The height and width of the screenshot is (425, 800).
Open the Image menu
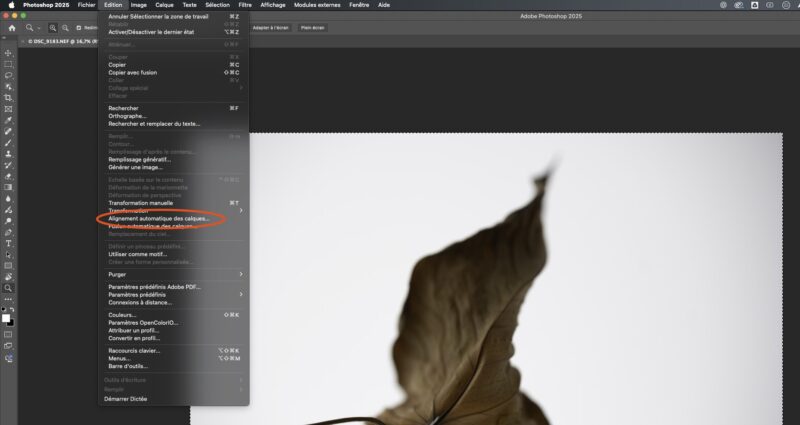[138, 5]
